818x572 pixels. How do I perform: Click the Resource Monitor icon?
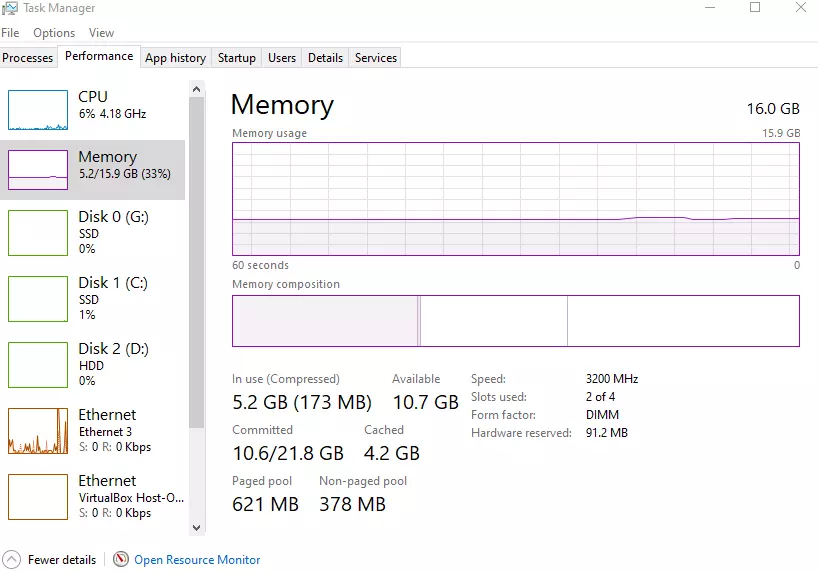(121, 560)
